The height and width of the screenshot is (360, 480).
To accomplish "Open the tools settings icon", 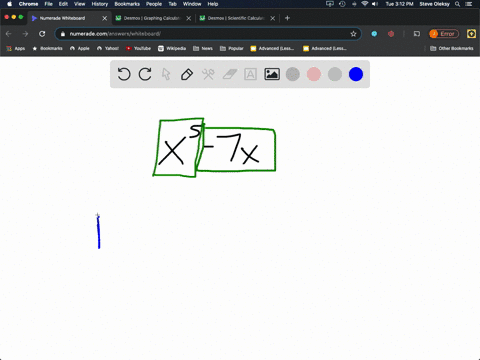I will (x=208, y=74).
